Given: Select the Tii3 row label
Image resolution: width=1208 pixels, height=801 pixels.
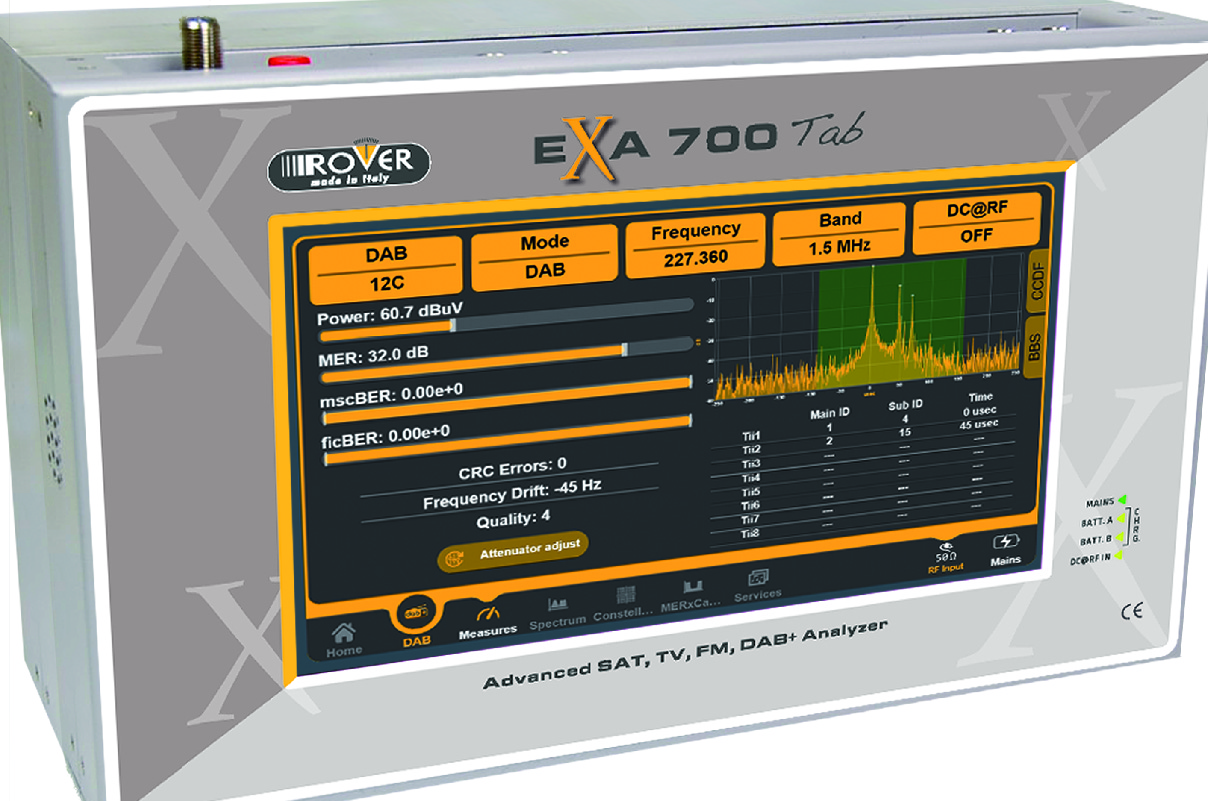Looking at the screenshot, I should pos(751,465).
